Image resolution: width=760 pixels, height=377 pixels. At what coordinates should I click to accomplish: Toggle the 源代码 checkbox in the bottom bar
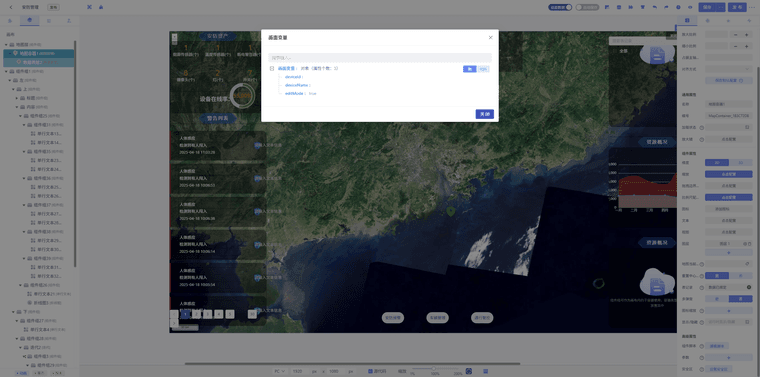click(370, 371)
